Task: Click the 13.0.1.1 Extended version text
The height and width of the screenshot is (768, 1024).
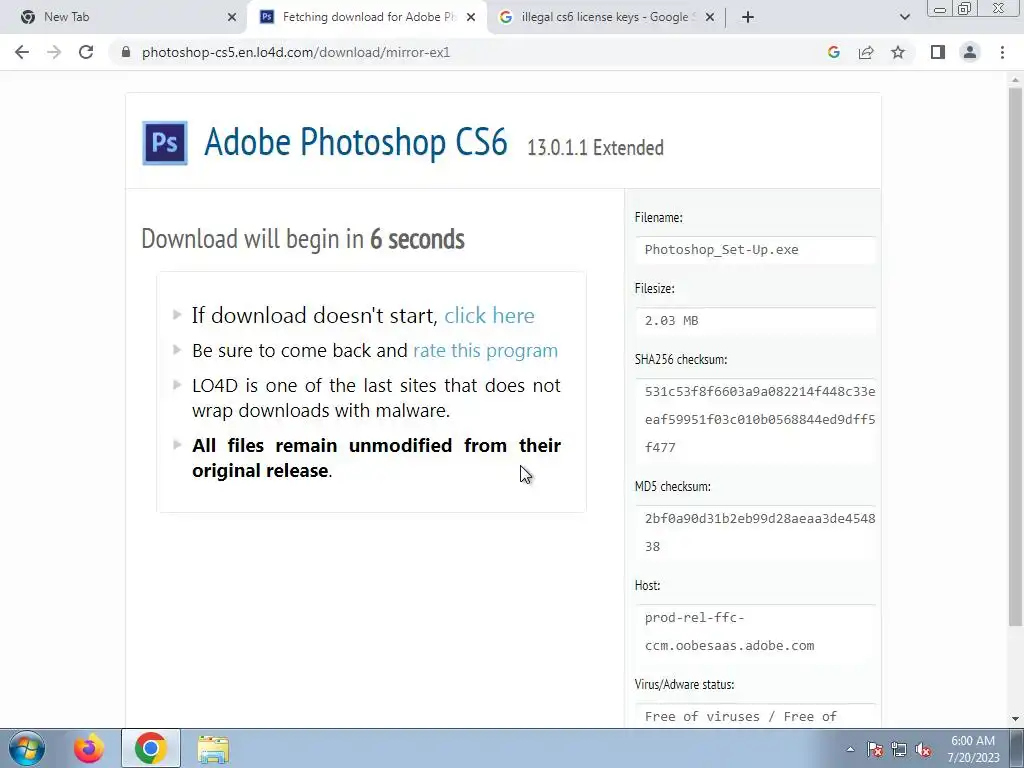Action: (595, 148)
